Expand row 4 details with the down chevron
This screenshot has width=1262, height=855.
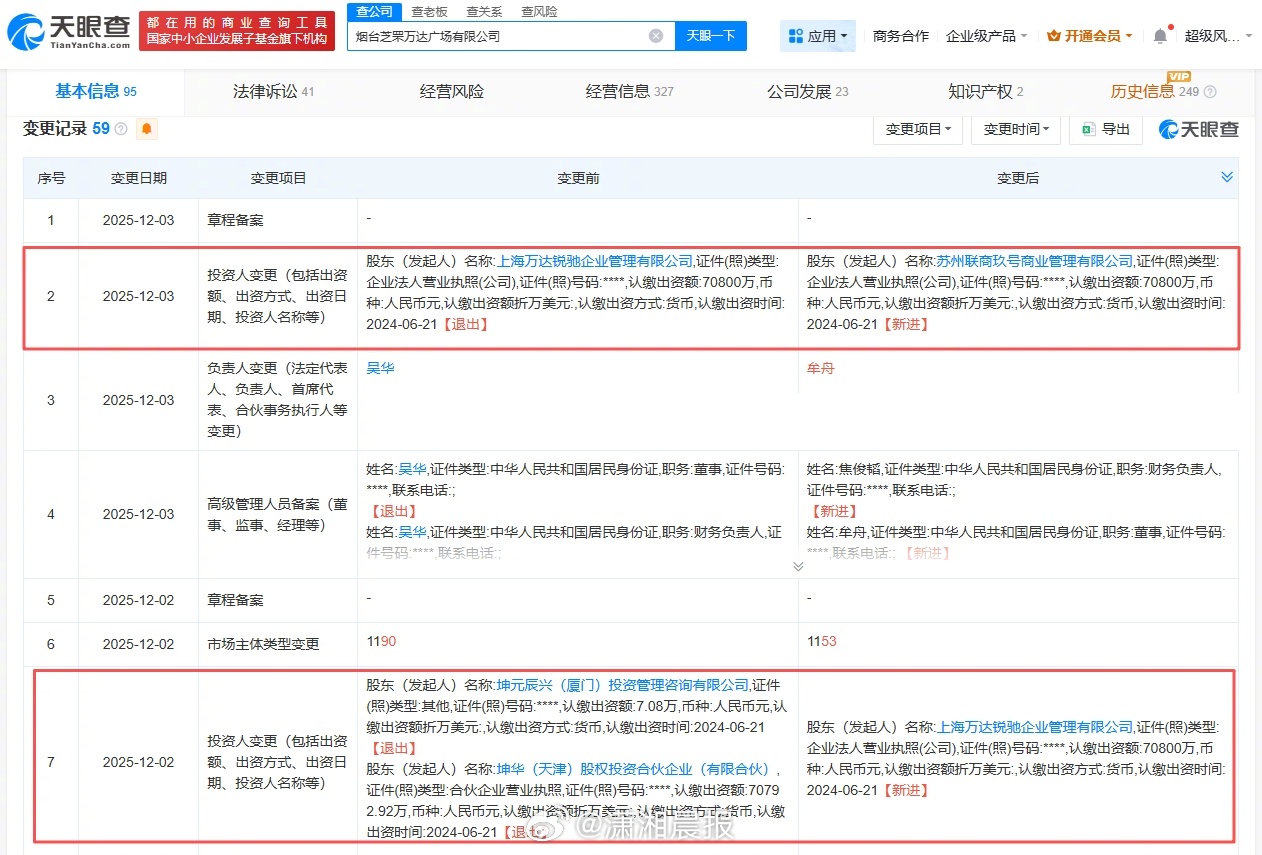798,566
